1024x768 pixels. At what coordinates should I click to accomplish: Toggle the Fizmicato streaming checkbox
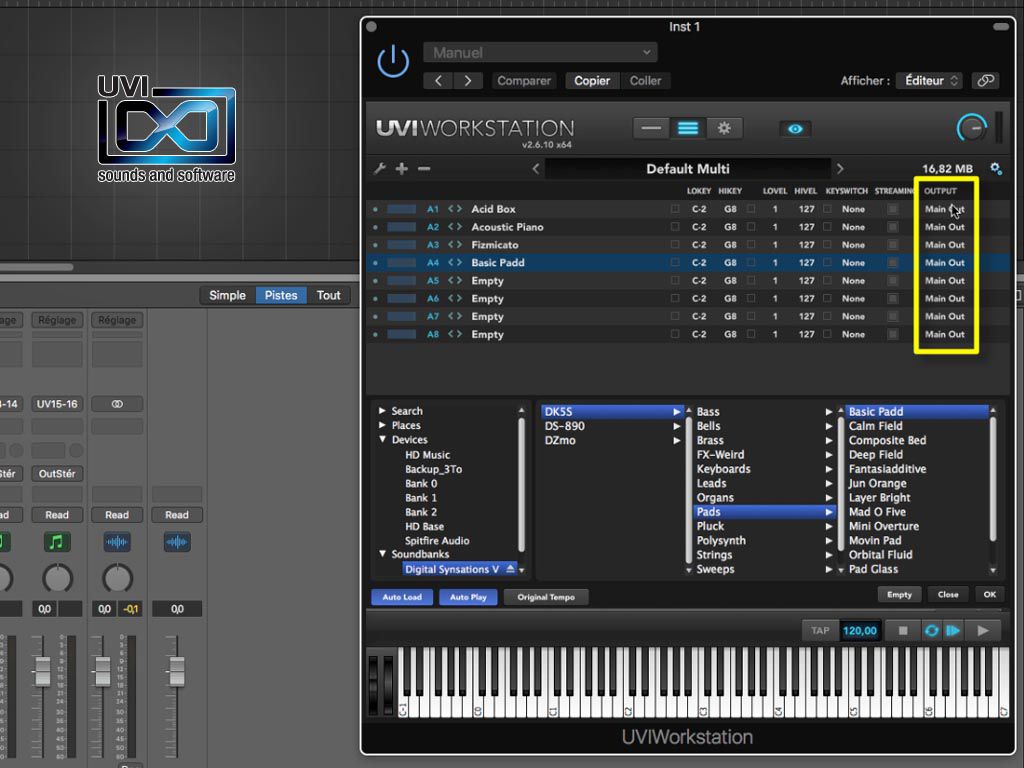click(x=893, y=245)
